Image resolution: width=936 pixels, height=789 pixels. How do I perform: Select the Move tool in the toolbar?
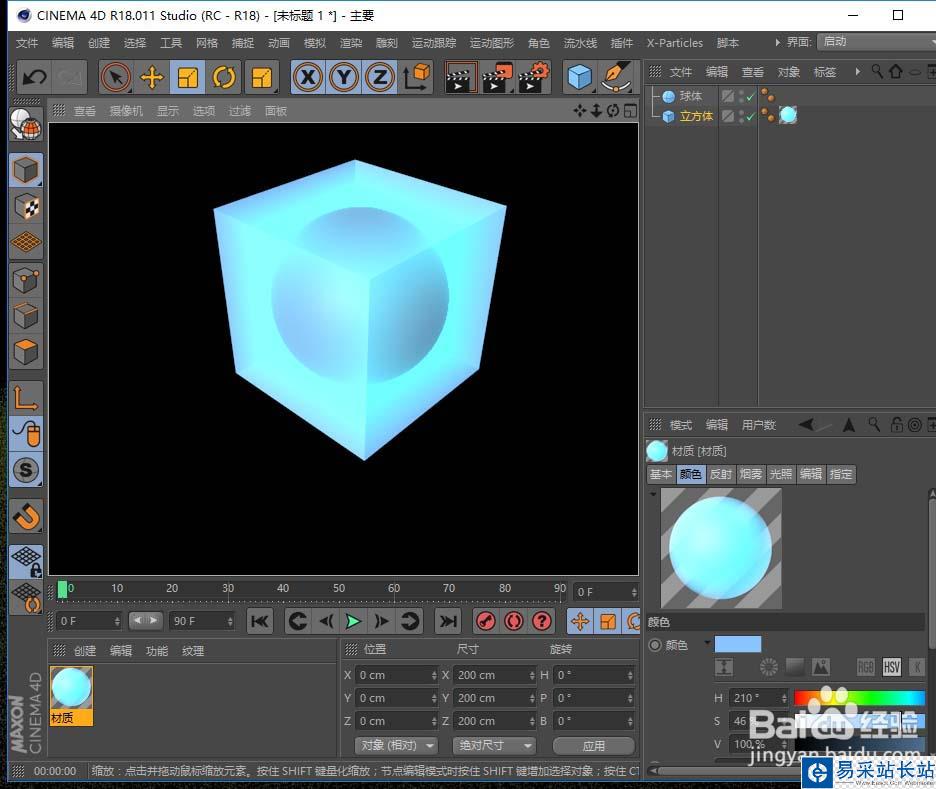152,77
